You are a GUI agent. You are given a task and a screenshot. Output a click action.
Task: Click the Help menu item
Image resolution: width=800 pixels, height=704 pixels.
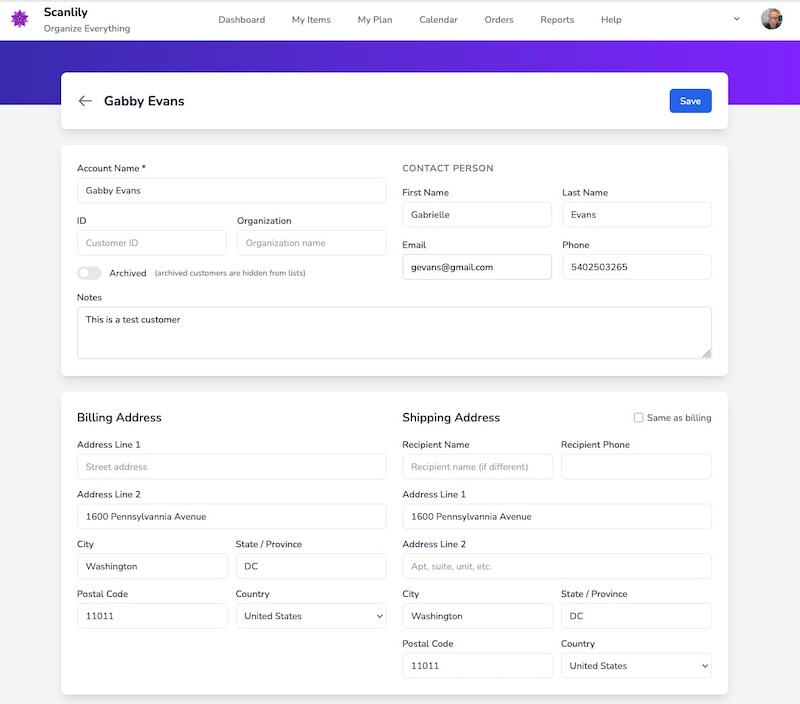point(611,19)
